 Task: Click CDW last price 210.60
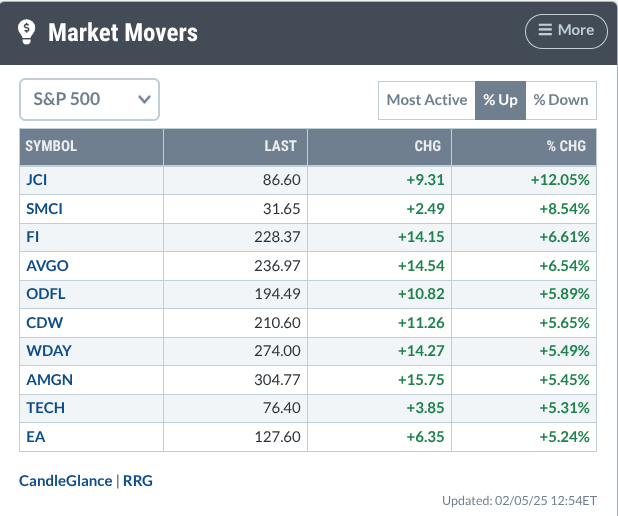pyautogui.click(x=277, y=323)
